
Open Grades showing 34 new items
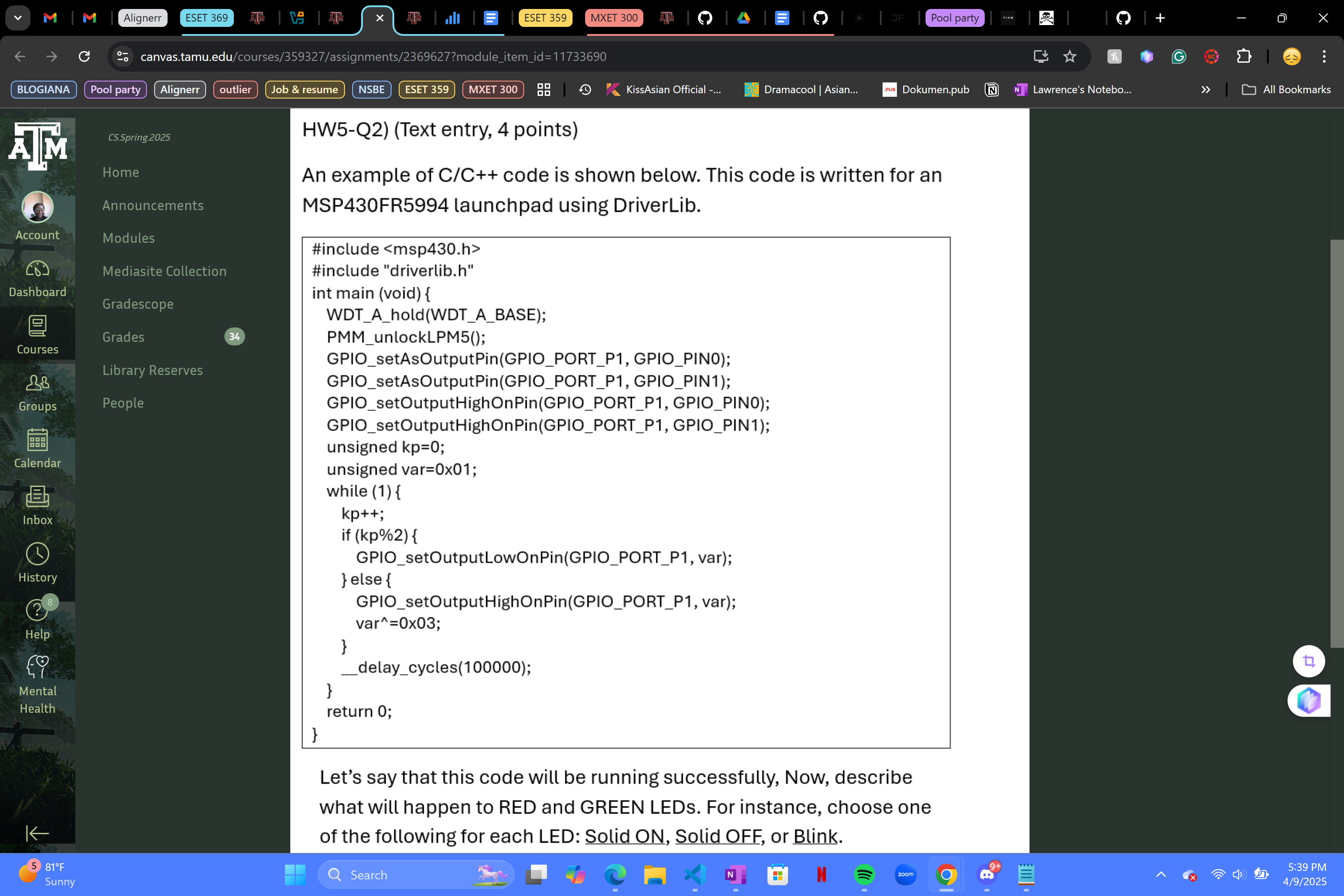[123, 336]
